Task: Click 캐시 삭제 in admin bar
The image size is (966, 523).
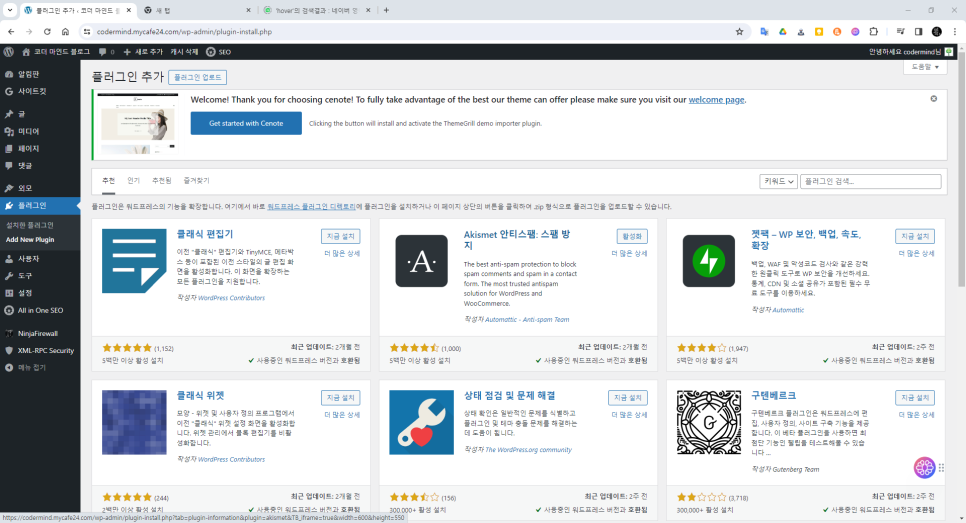Action: pyautogui.click(x=184, y=52)
